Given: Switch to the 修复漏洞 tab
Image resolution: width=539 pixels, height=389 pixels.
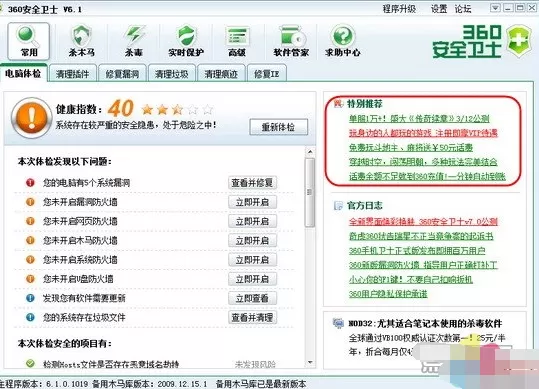Looking at the screenshot, I should (x=122, y=74).
